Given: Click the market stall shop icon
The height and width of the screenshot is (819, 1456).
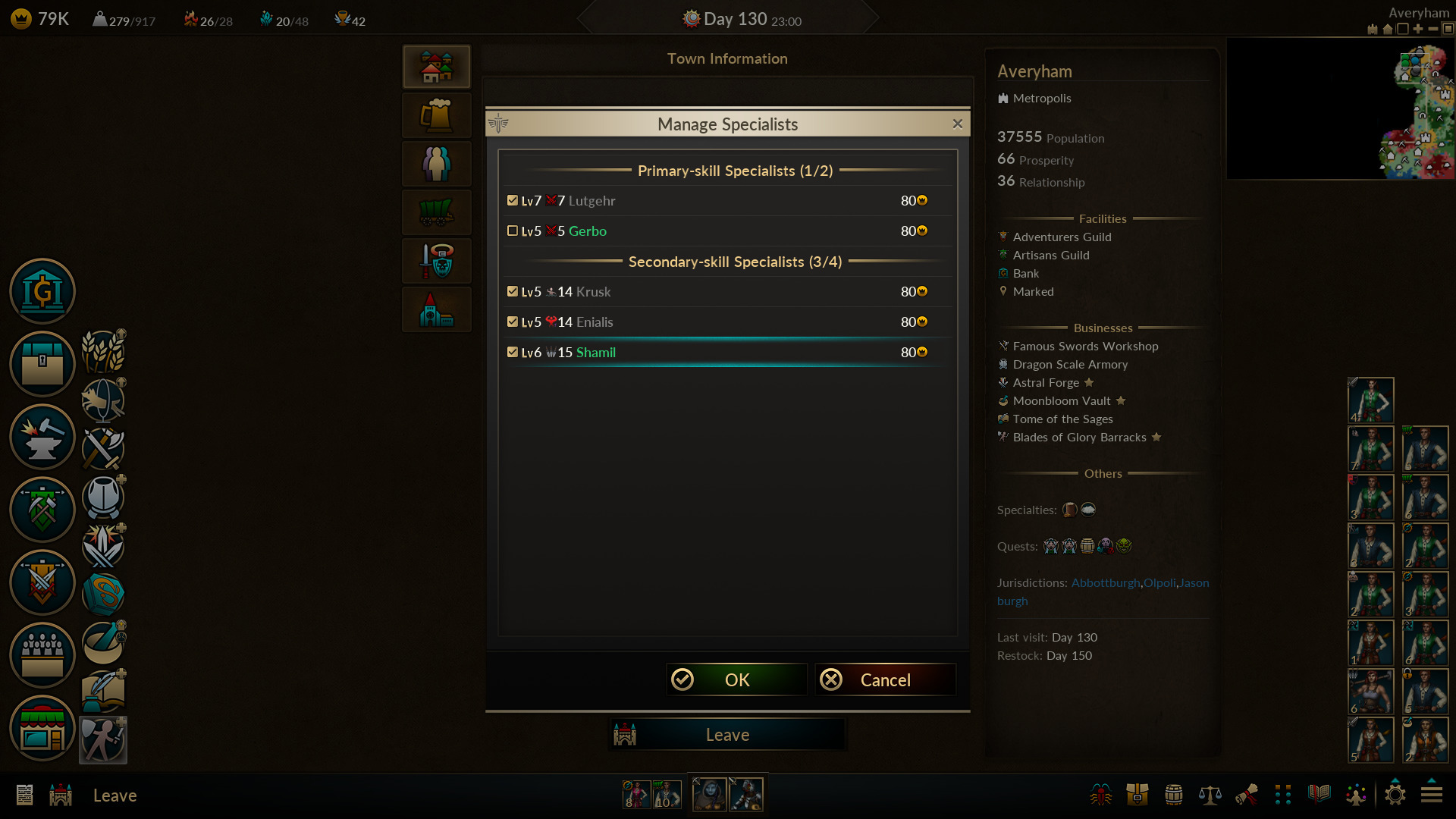Looking at the screenshot, I should coord(42,728).
